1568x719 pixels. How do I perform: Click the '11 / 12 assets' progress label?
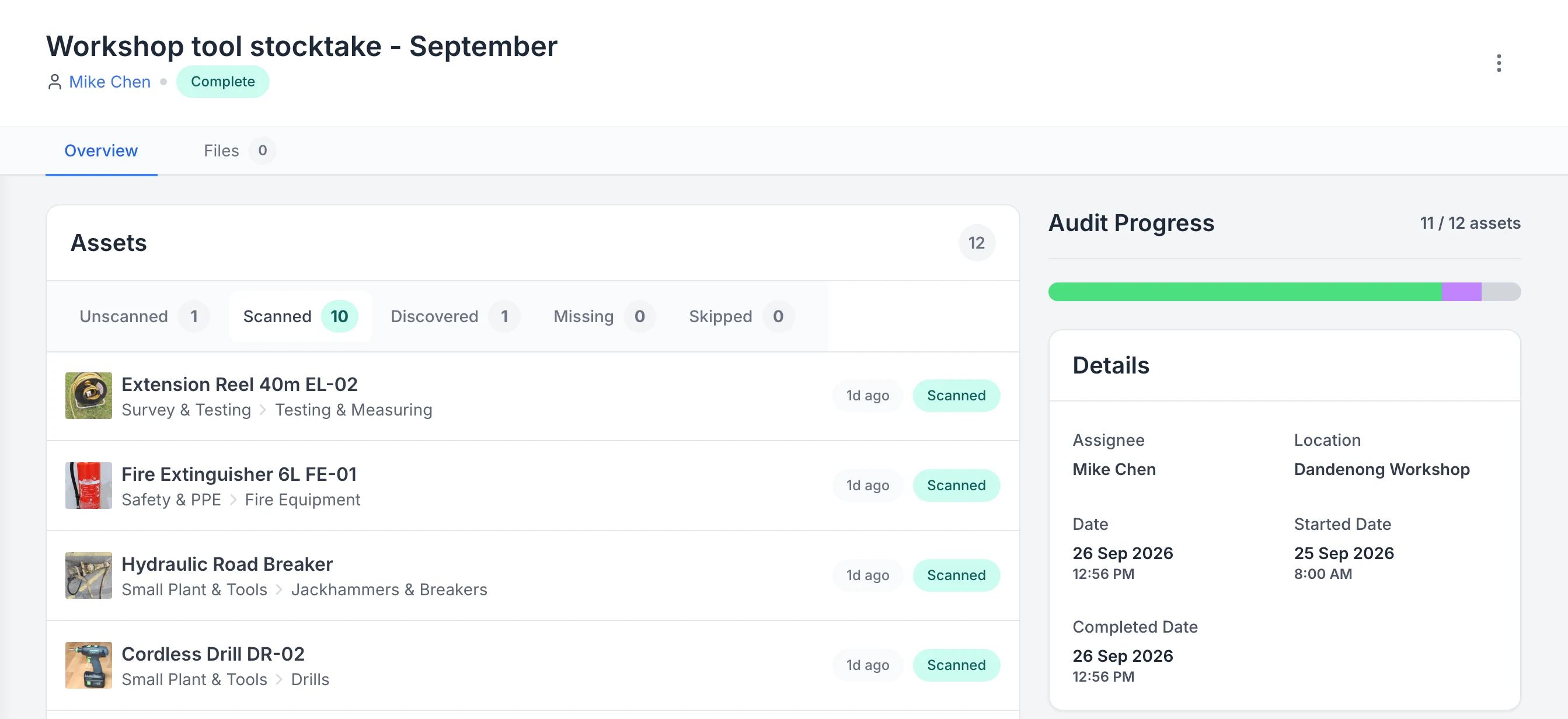pyautogui.click(x=1470, y=224)
